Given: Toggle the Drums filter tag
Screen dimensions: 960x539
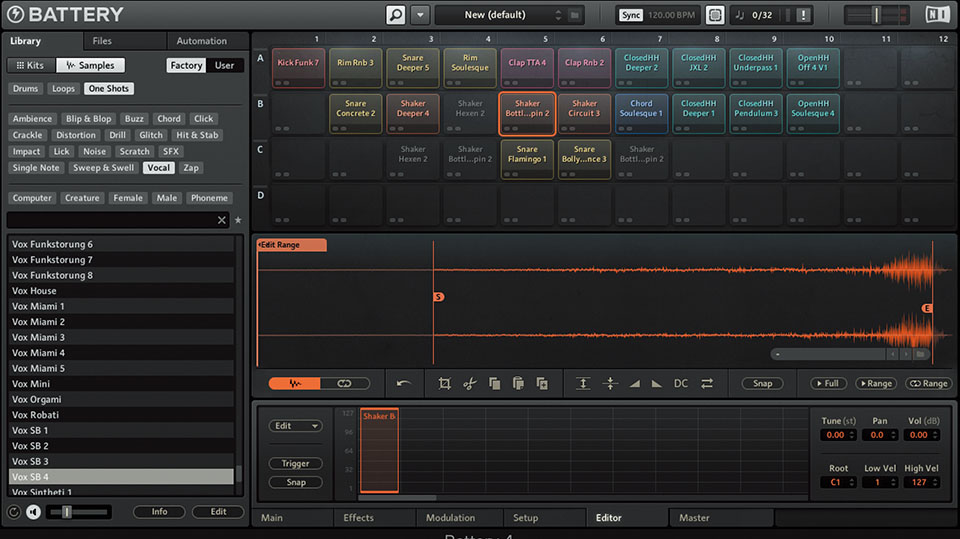Looking at the screenshot, I should pyautogui.click(x=26, y=88).
